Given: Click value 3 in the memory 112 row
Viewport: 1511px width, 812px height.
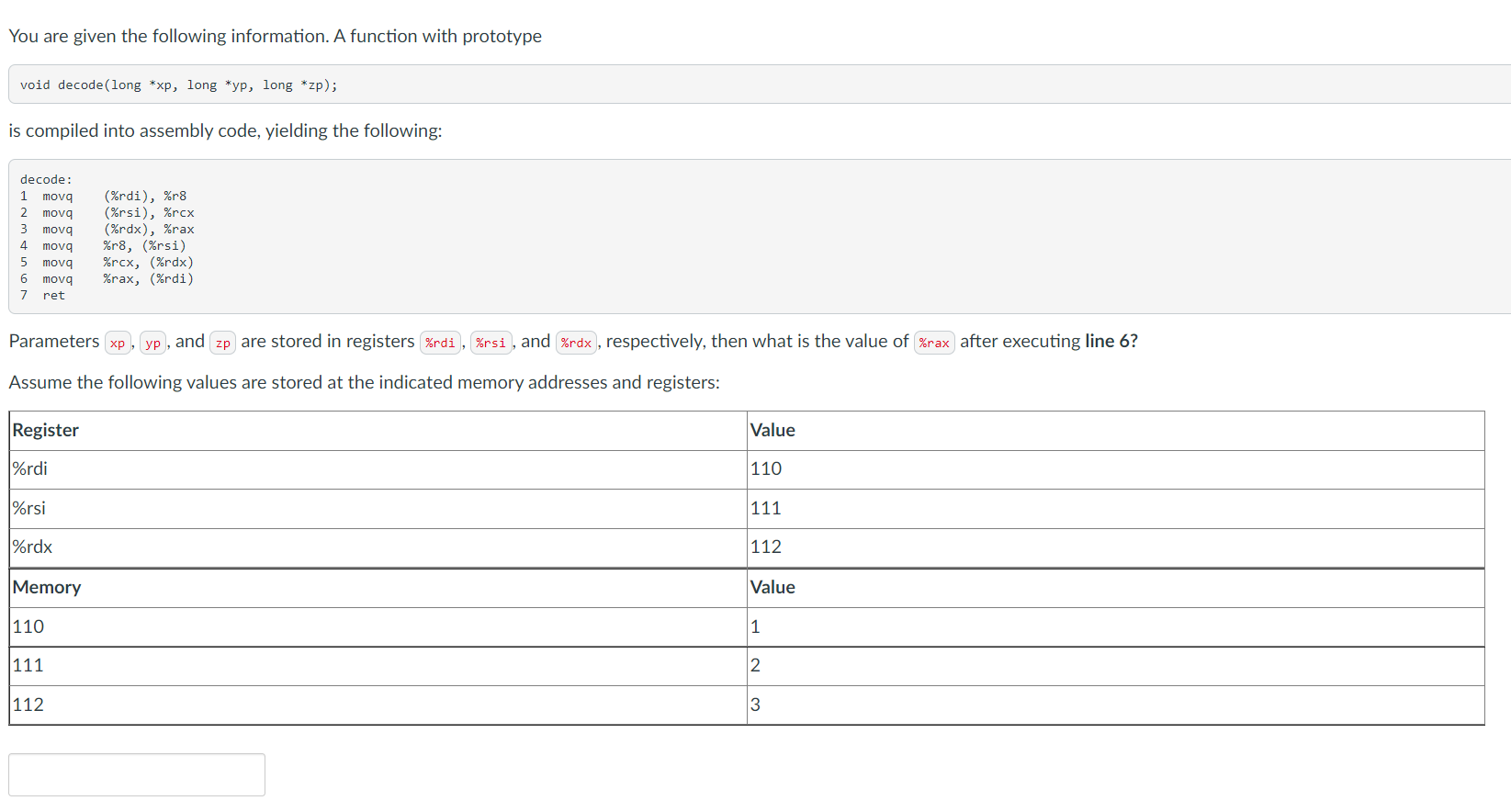Looking at the screenshot, I should (756, 705).
